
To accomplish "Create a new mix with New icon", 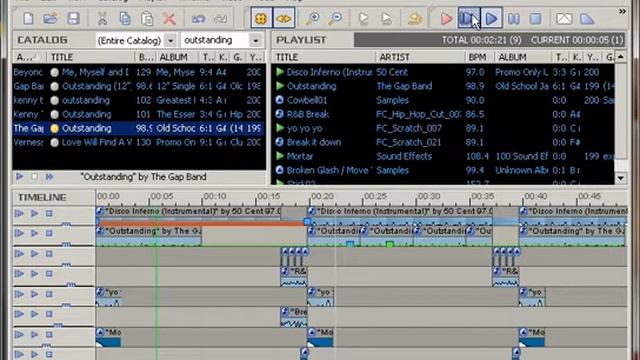I will click(28, 18).
